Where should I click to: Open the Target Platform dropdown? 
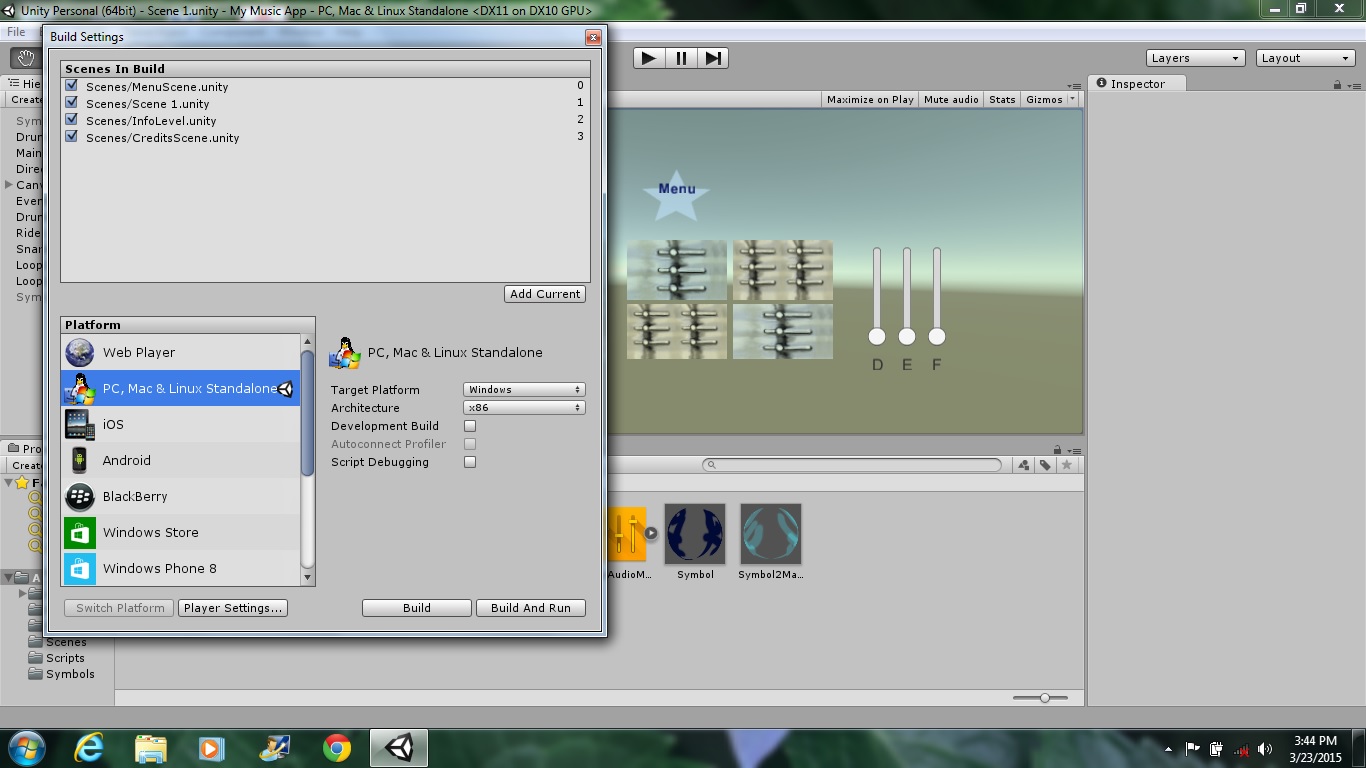click(x=524, y=389)
